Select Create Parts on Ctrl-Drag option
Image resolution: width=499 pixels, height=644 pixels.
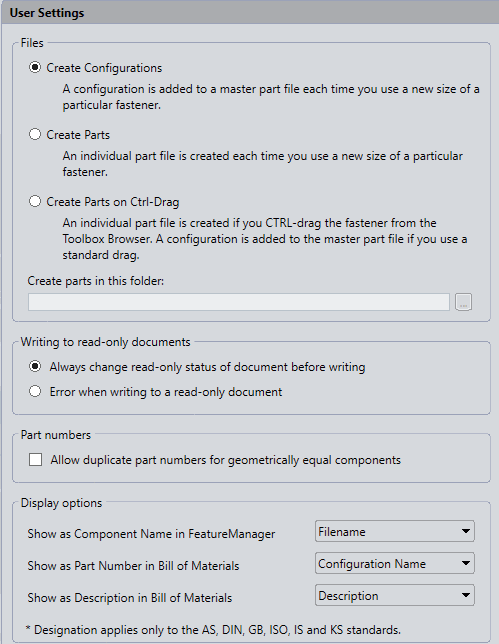click(x=35, y=201)
